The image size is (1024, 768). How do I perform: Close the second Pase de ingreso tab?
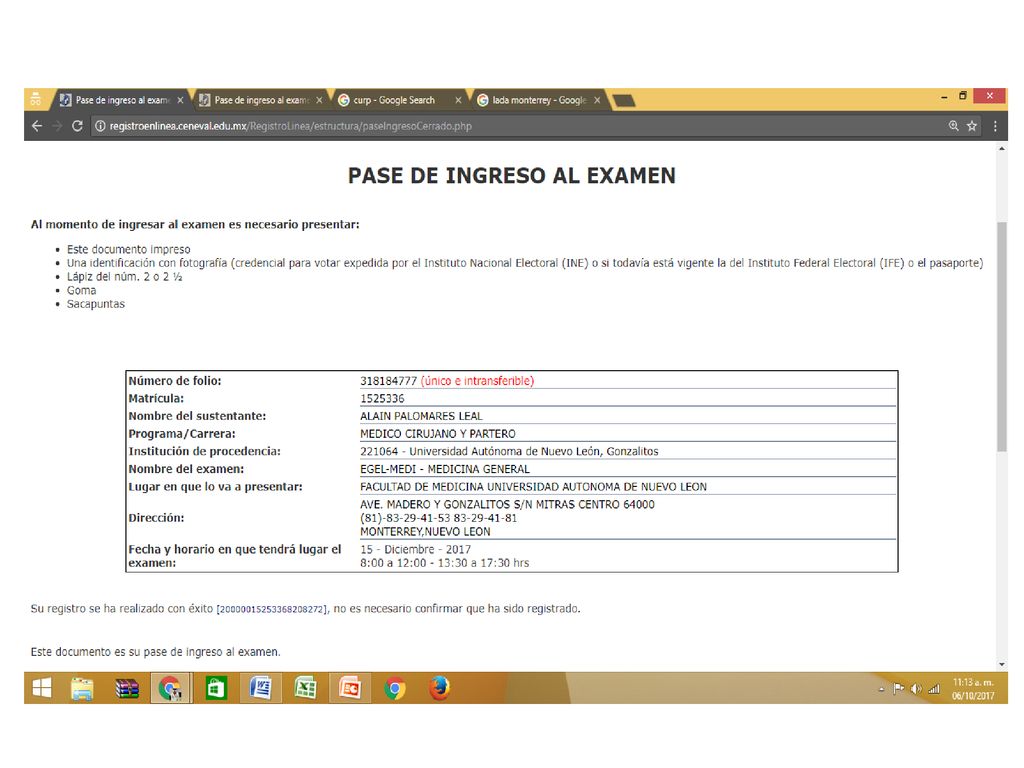coord(319,101)
